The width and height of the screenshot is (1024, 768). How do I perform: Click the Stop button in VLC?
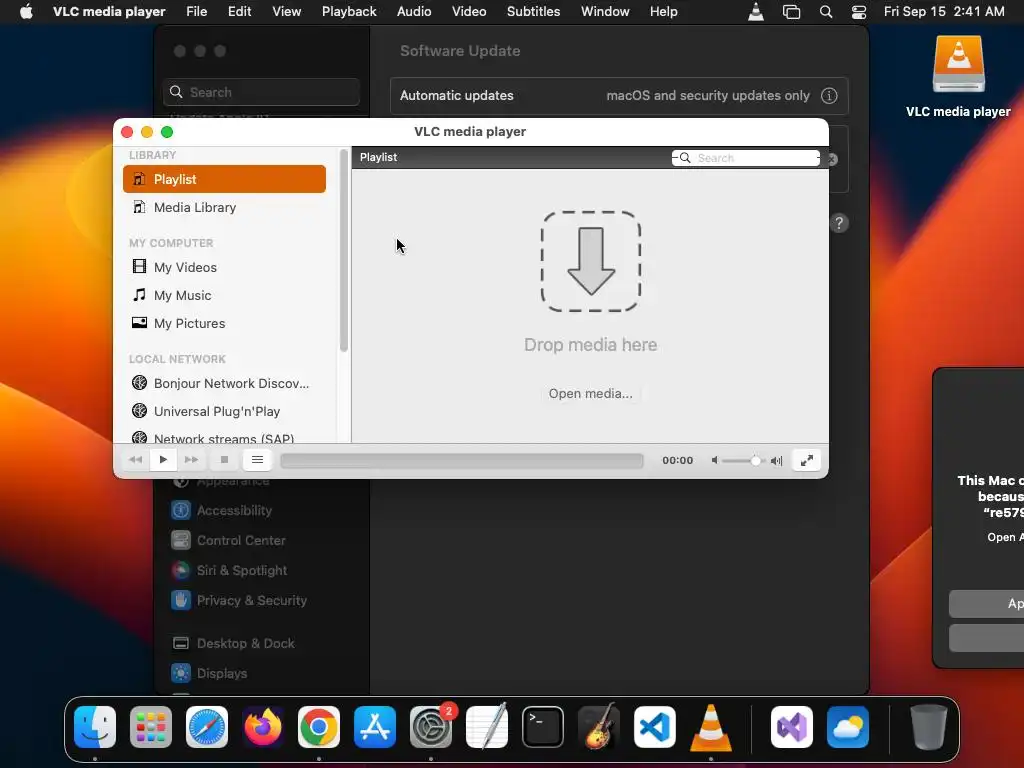[224, 460]
